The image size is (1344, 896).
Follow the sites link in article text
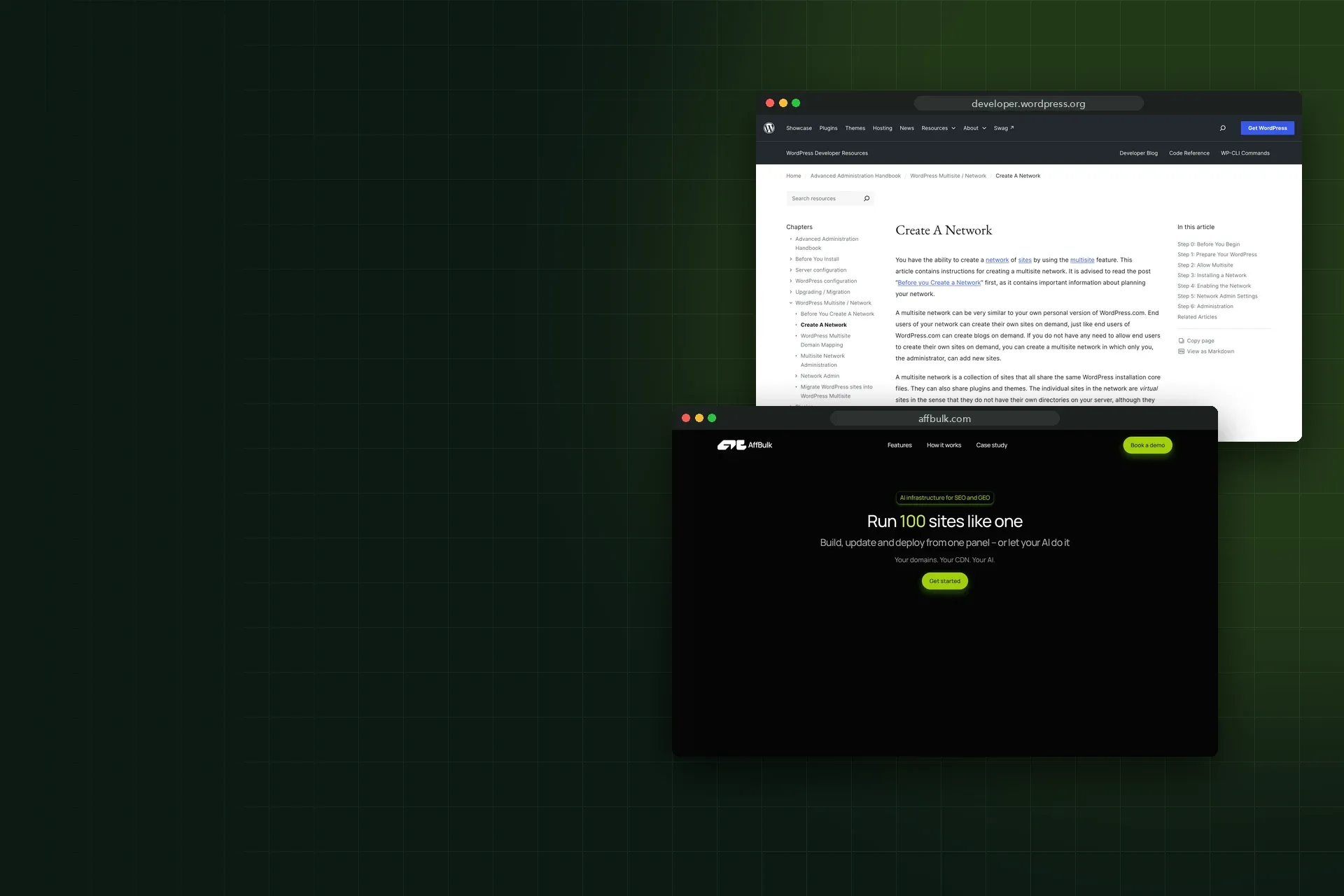(x=1025, y=260)
